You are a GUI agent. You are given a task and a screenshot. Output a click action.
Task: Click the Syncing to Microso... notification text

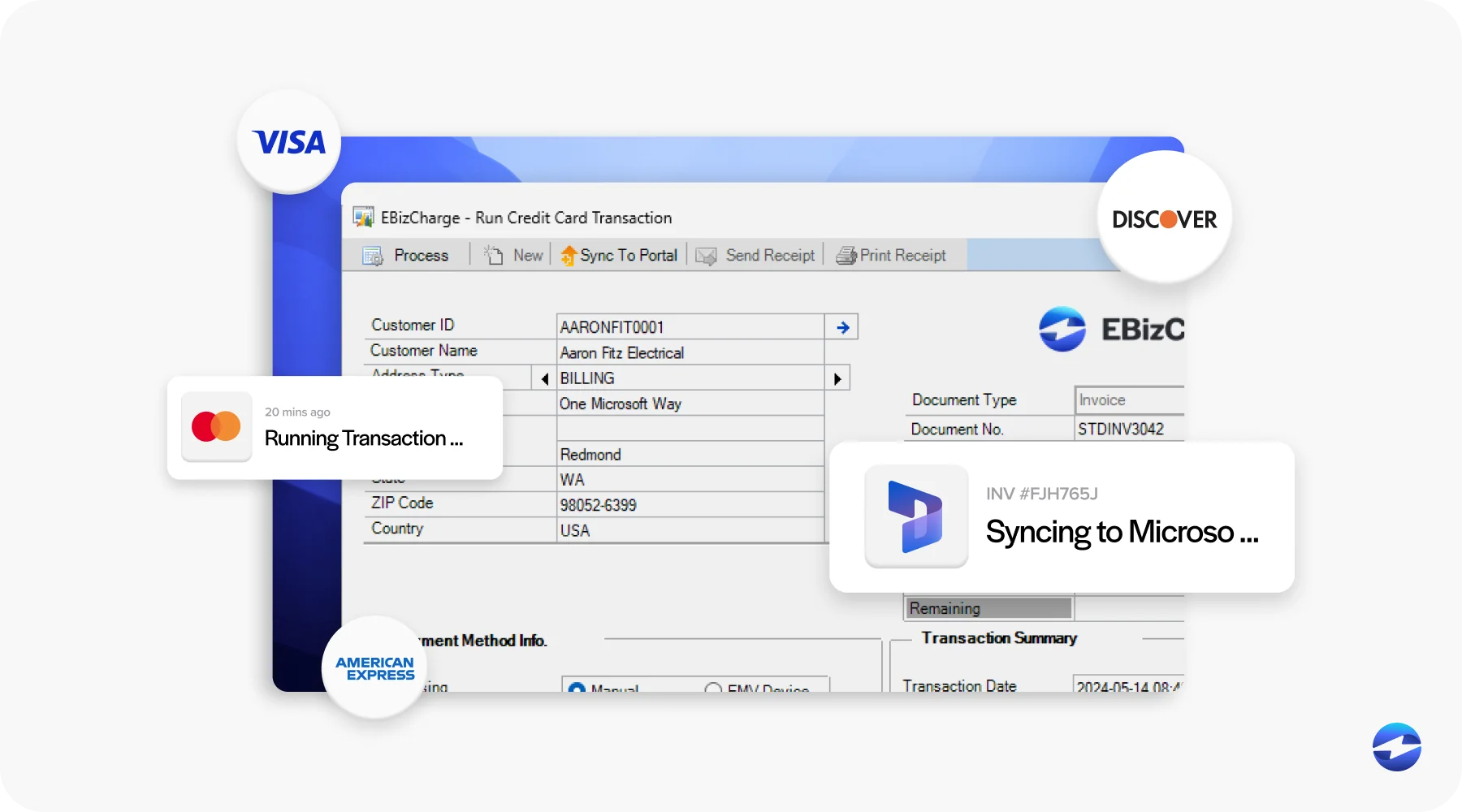[x=1122, y=533]
